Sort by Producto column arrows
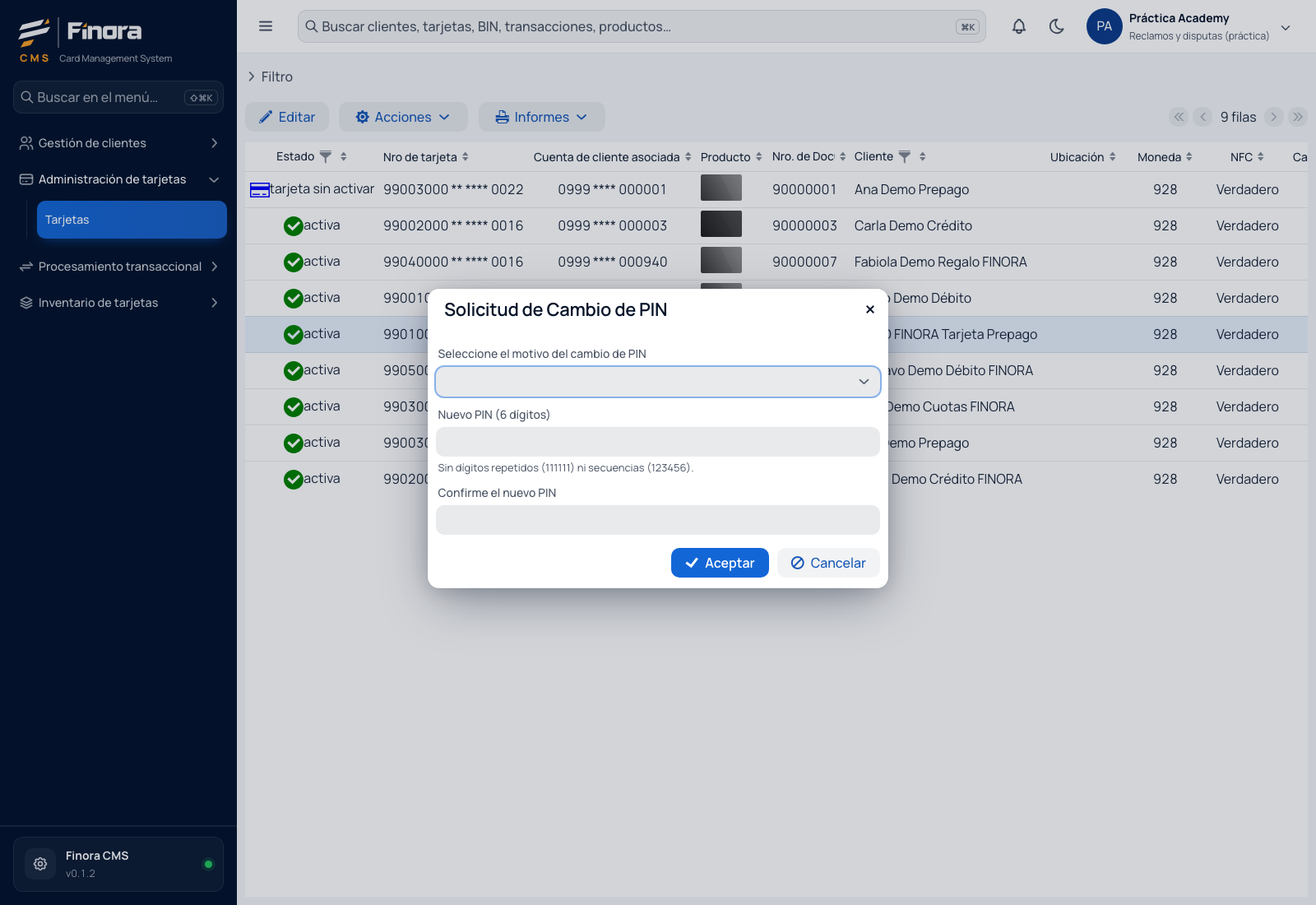The image size is (1316, 905). [759, 156]
